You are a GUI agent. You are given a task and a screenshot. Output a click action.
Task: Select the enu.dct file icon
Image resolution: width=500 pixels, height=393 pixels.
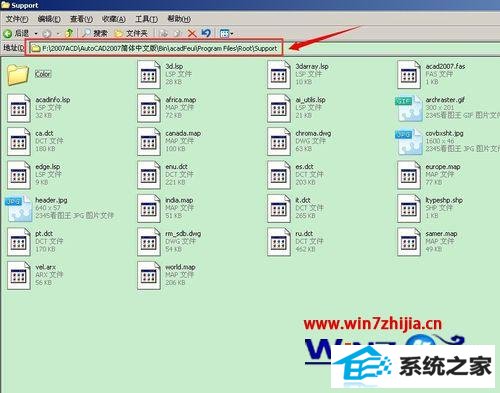(x=149, y=175)
